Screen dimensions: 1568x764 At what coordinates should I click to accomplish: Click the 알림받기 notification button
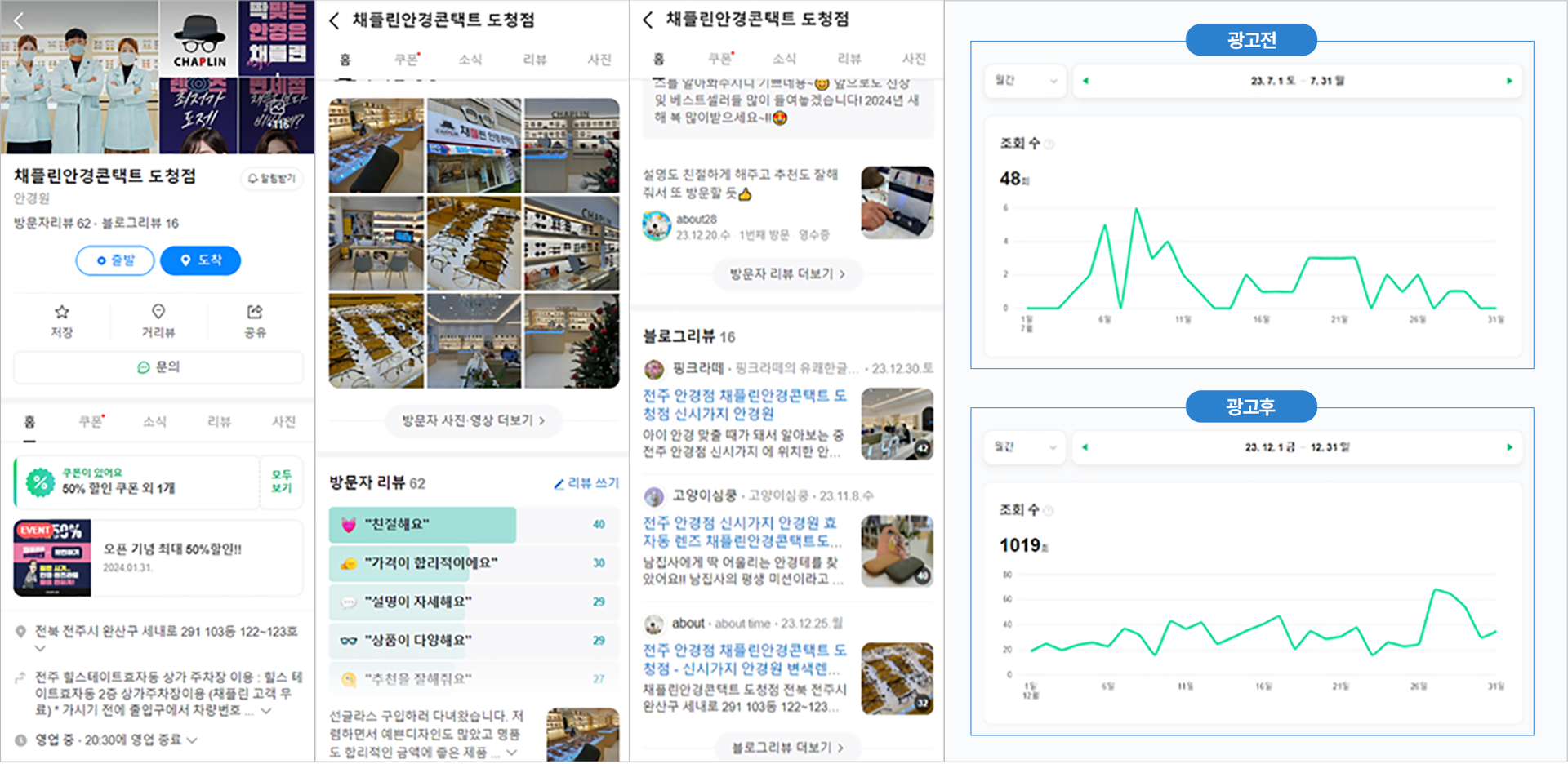[272, 178]
